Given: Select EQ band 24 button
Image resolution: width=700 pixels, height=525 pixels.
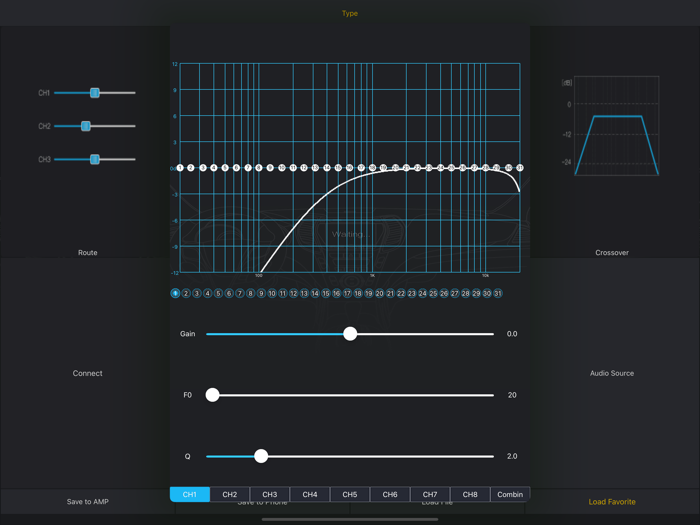Looking at the screenshot, I should coord(422,293).
